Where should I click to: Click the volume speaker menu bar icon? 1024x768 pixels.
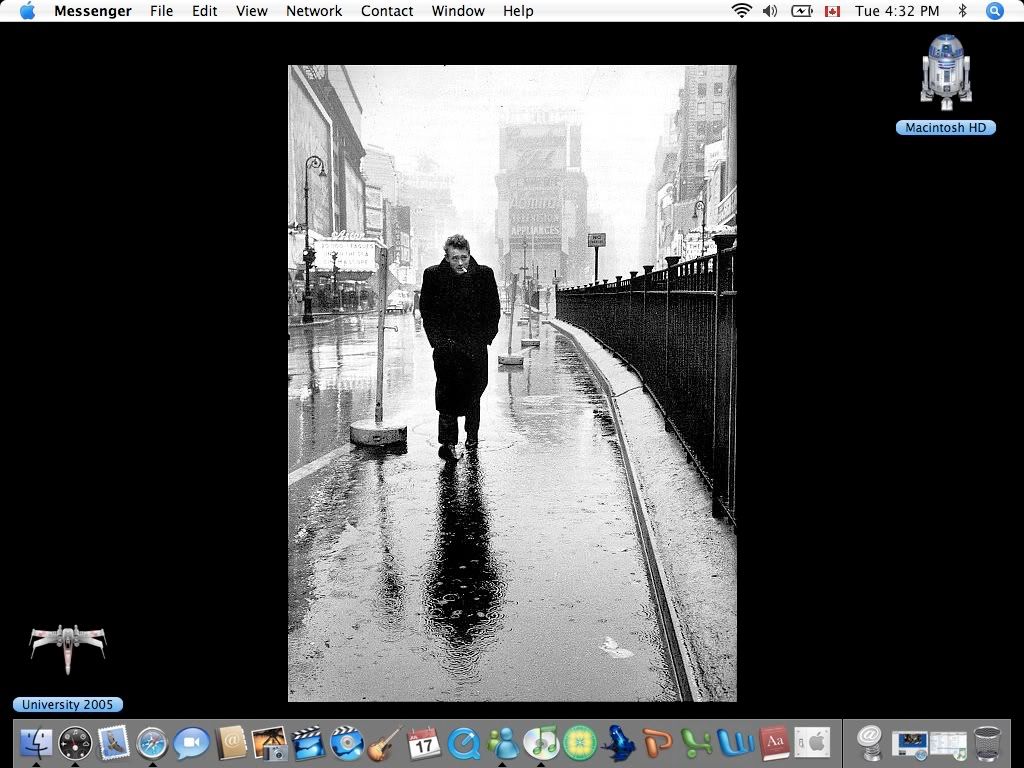click(770, 10)
